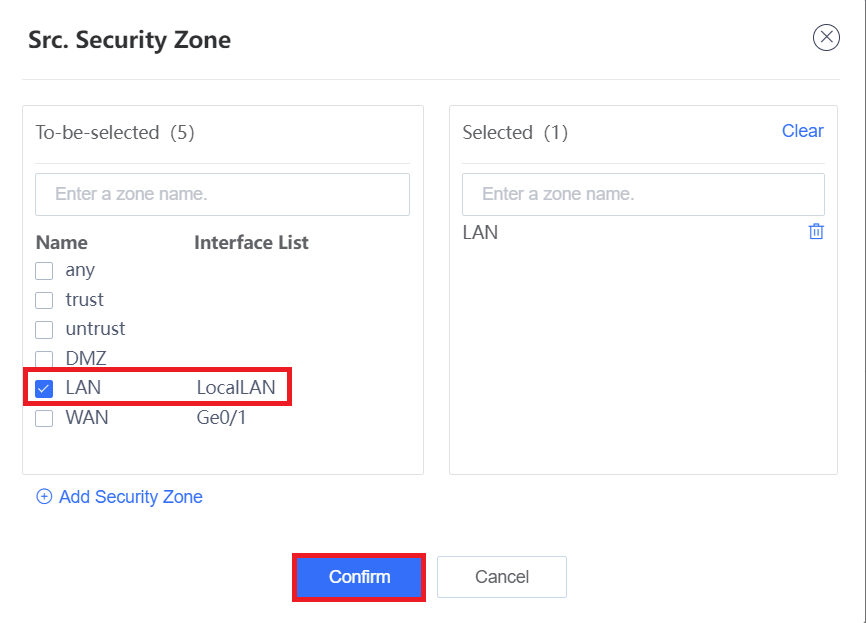Close the Src. Security Zone dialog

point(826,38)
